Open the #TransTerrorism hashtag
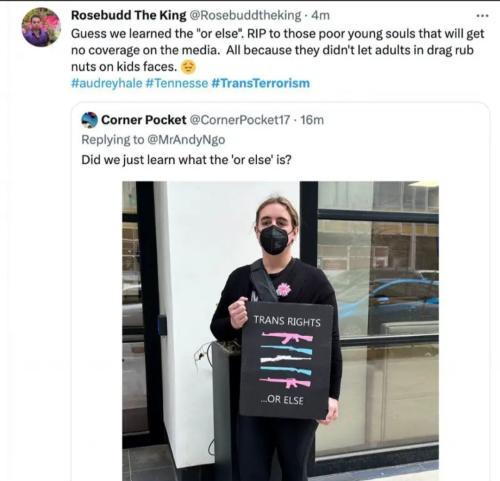The image size is (500, 481). [x=261, y=83]
